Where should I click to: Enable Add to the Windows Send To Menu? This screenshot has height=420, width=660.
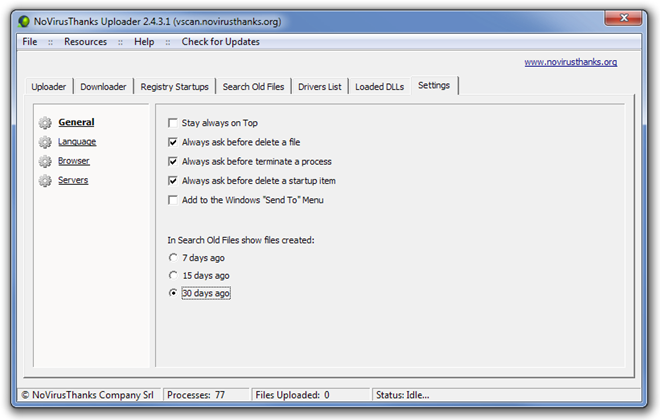point(173,200)
